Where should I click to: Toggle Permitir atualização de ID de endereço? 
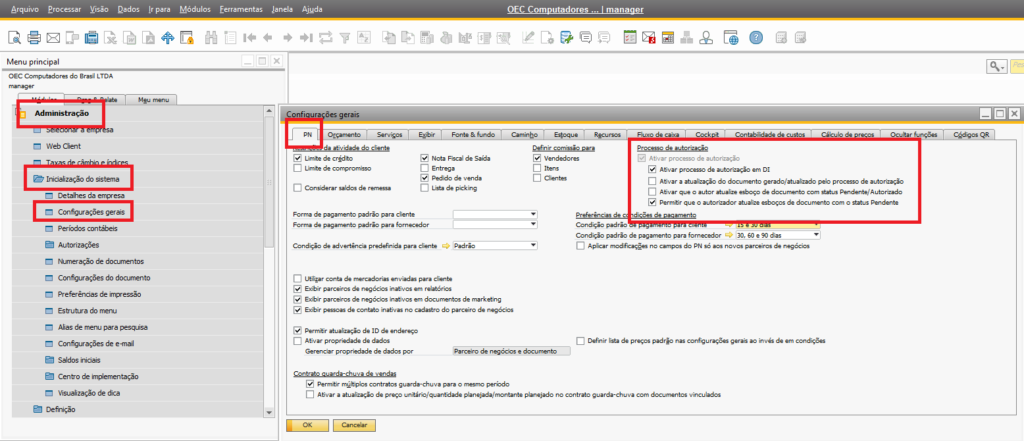[297, 330]
